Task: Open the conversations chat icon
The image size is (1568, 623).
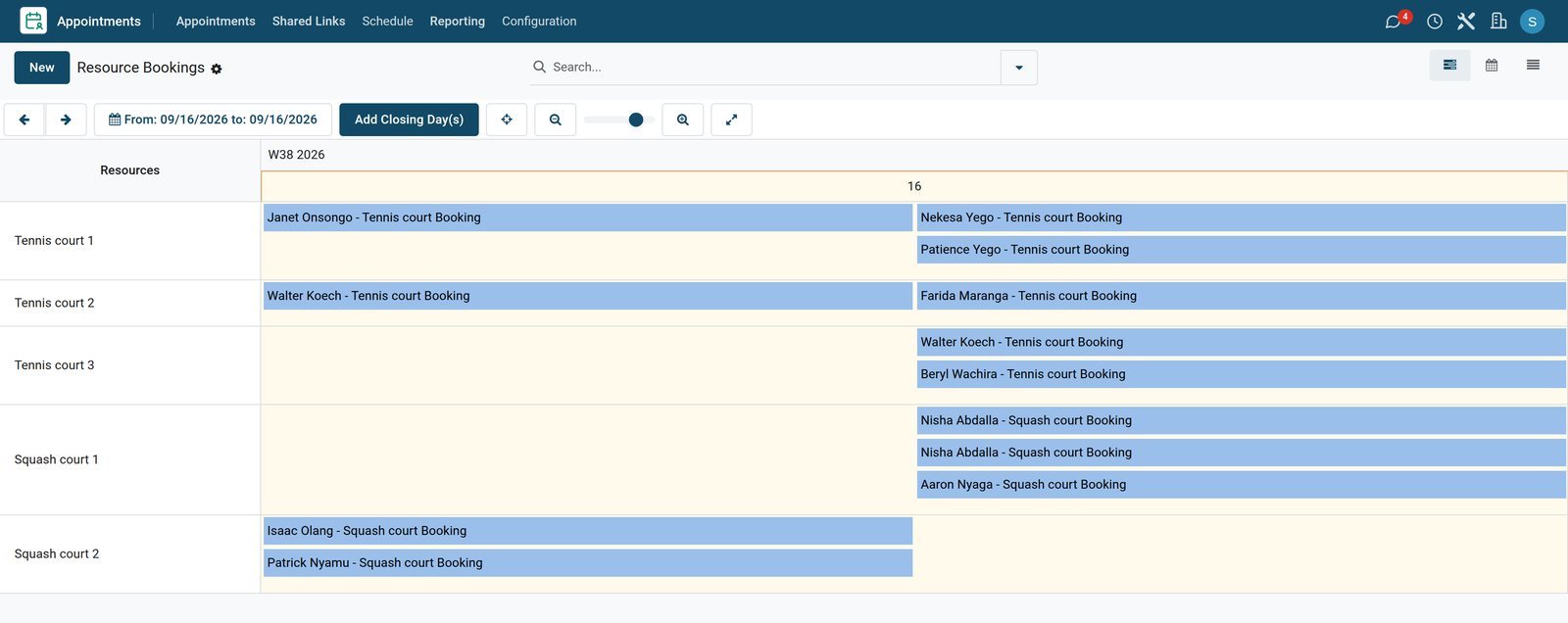Action: point(1393,22)
